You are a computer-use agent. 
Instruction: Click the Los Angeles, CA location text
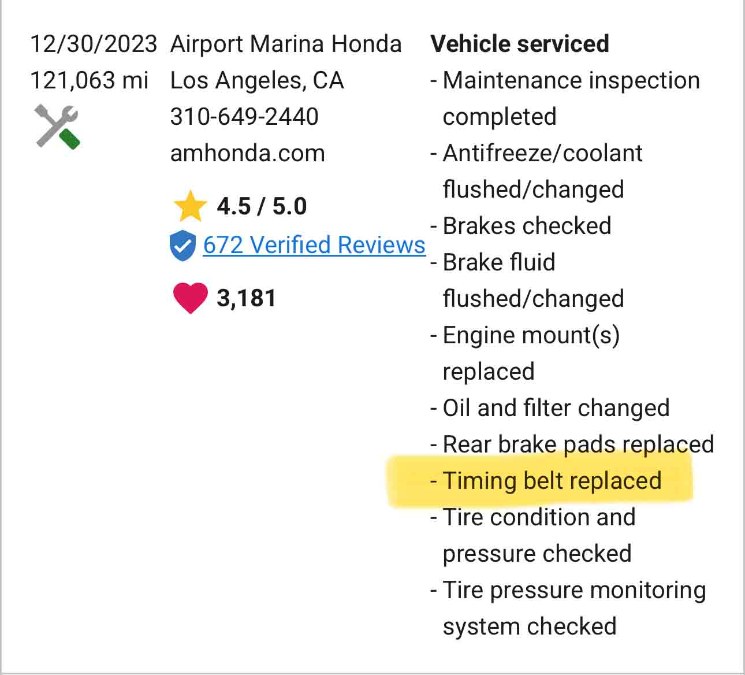257,81
